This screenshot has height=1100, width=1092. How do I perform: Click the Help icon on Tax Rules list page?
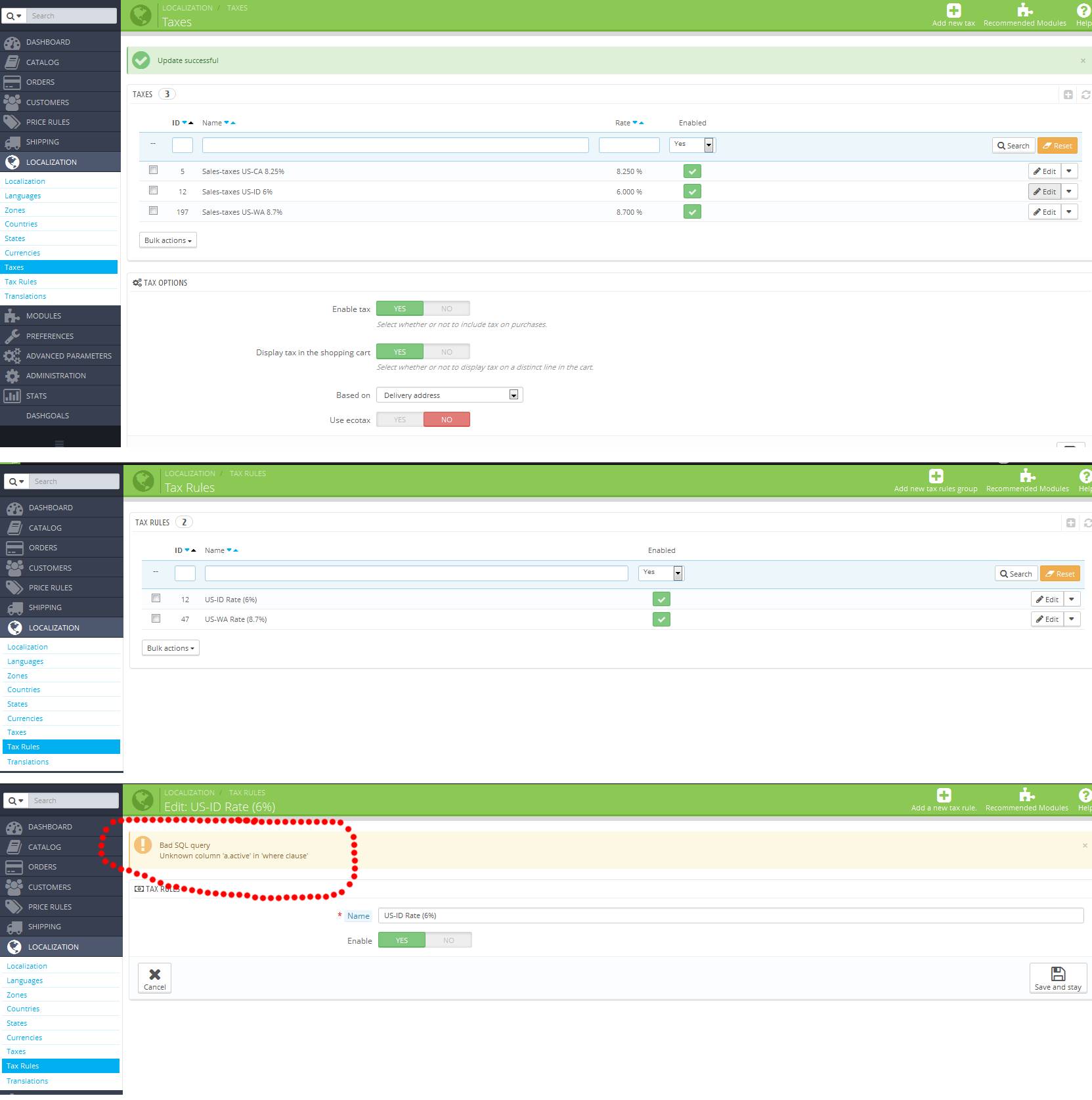(1085, 476)
